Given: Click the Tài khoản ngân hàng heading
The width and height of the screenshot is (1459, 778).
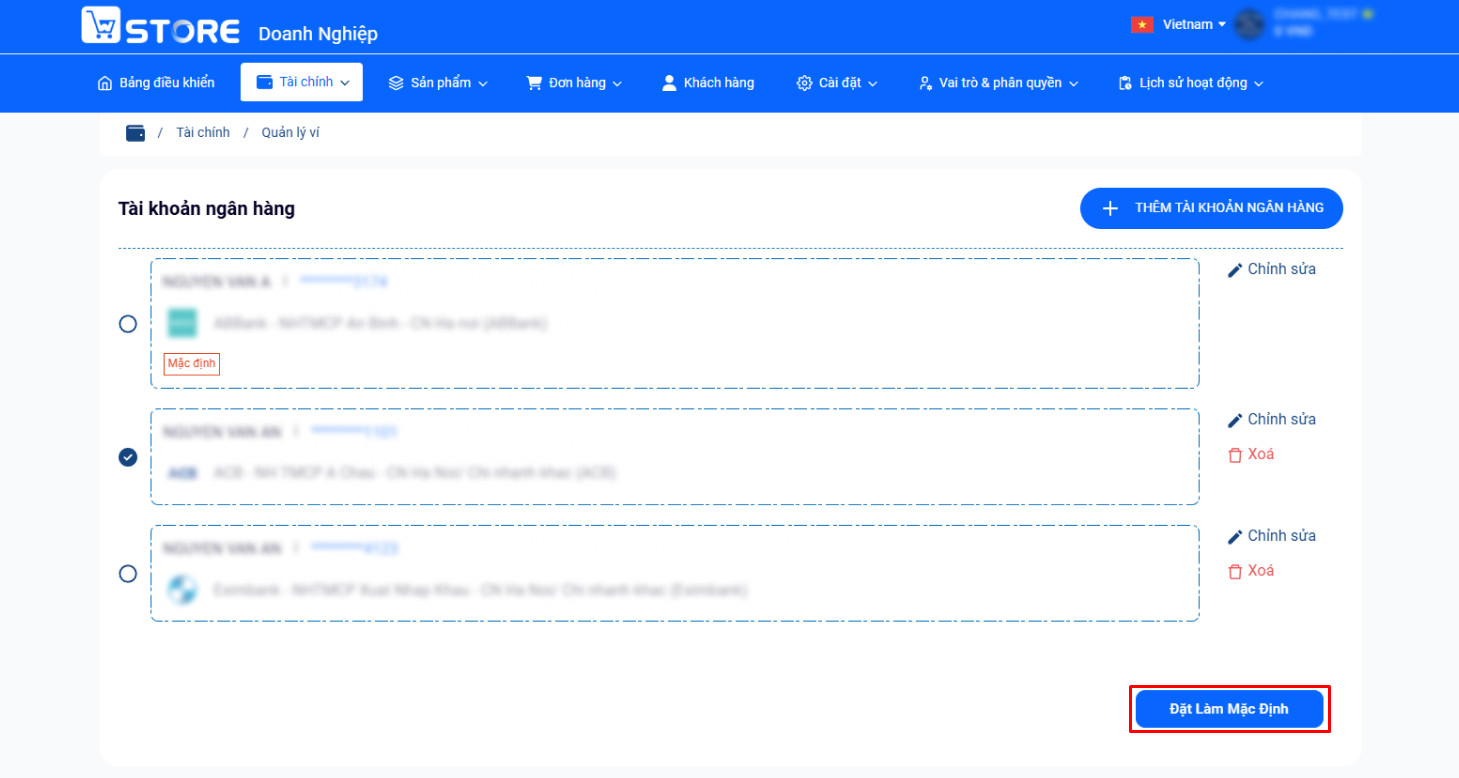Looking at the screenshot, I should pyautogui.click(x=207, y=209).
